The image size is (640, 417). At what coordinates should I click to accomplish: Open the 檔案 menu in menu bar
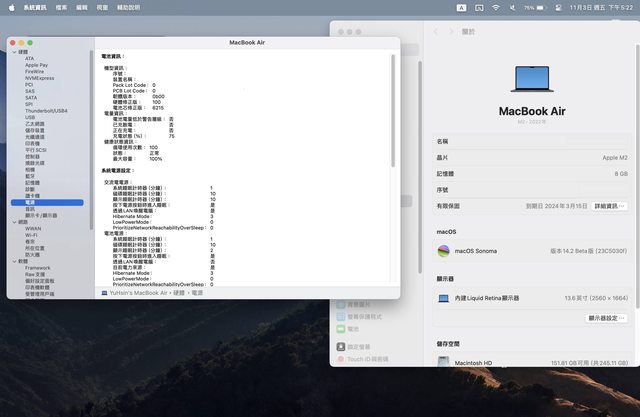tap(62, 7)
